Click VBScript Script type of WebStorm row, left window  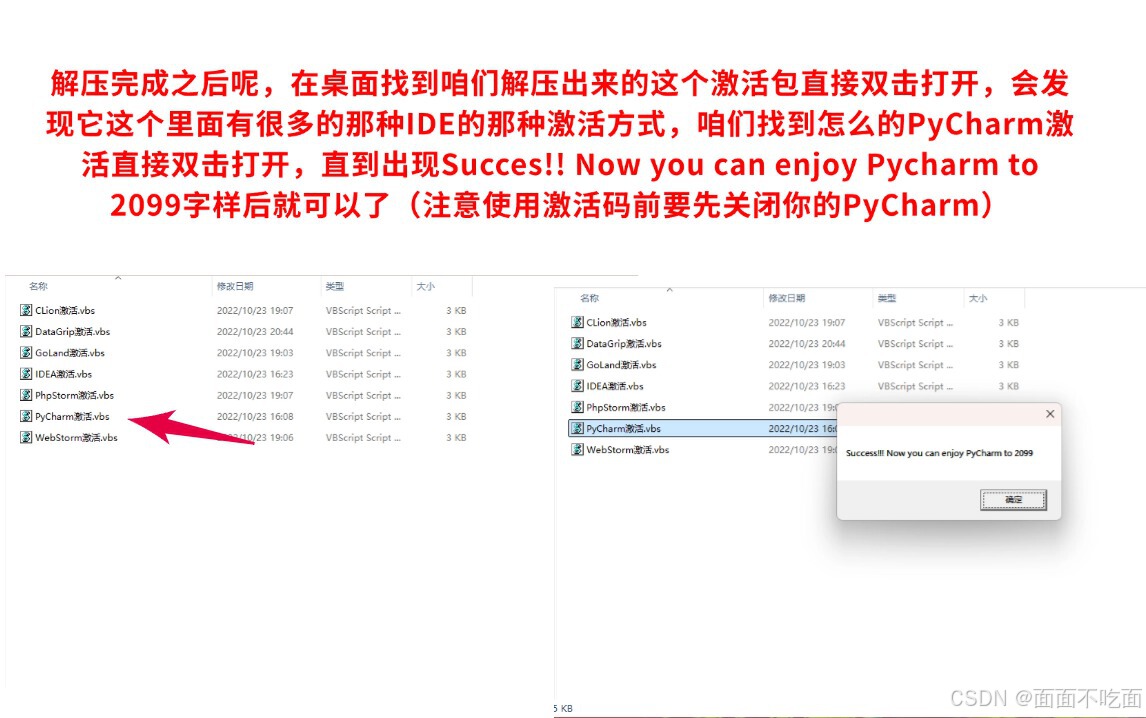[363, 437]
